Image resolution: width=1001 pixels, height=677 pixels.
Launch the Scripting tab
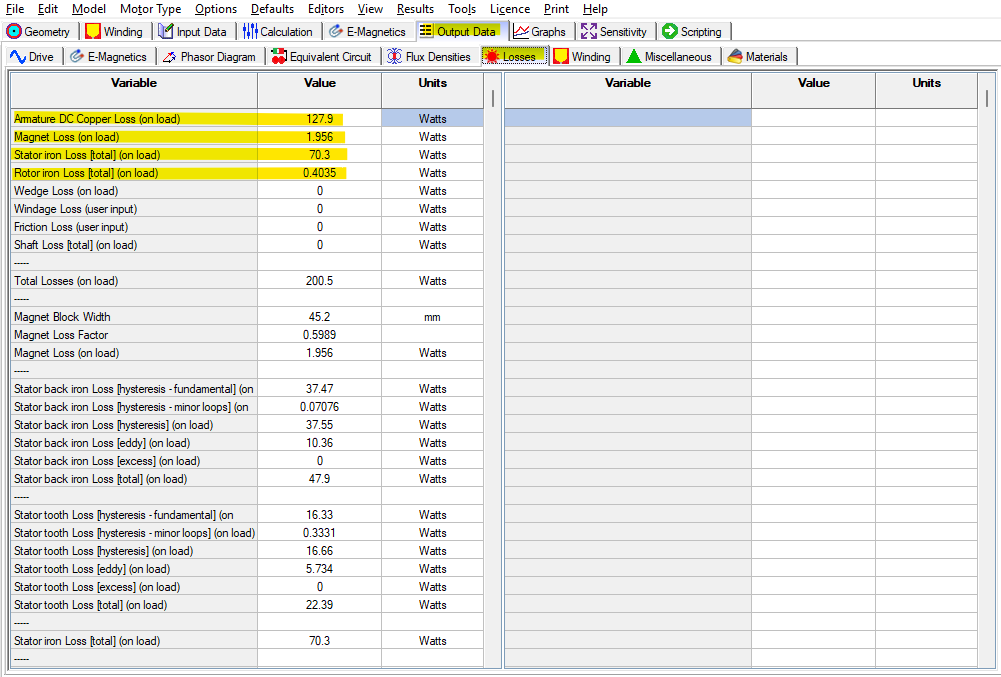693,31
